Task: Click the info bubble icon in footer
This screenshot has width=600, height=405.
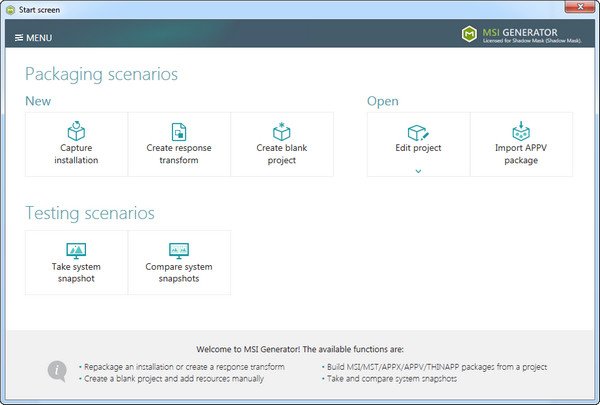Action: (x=57, y=371)
